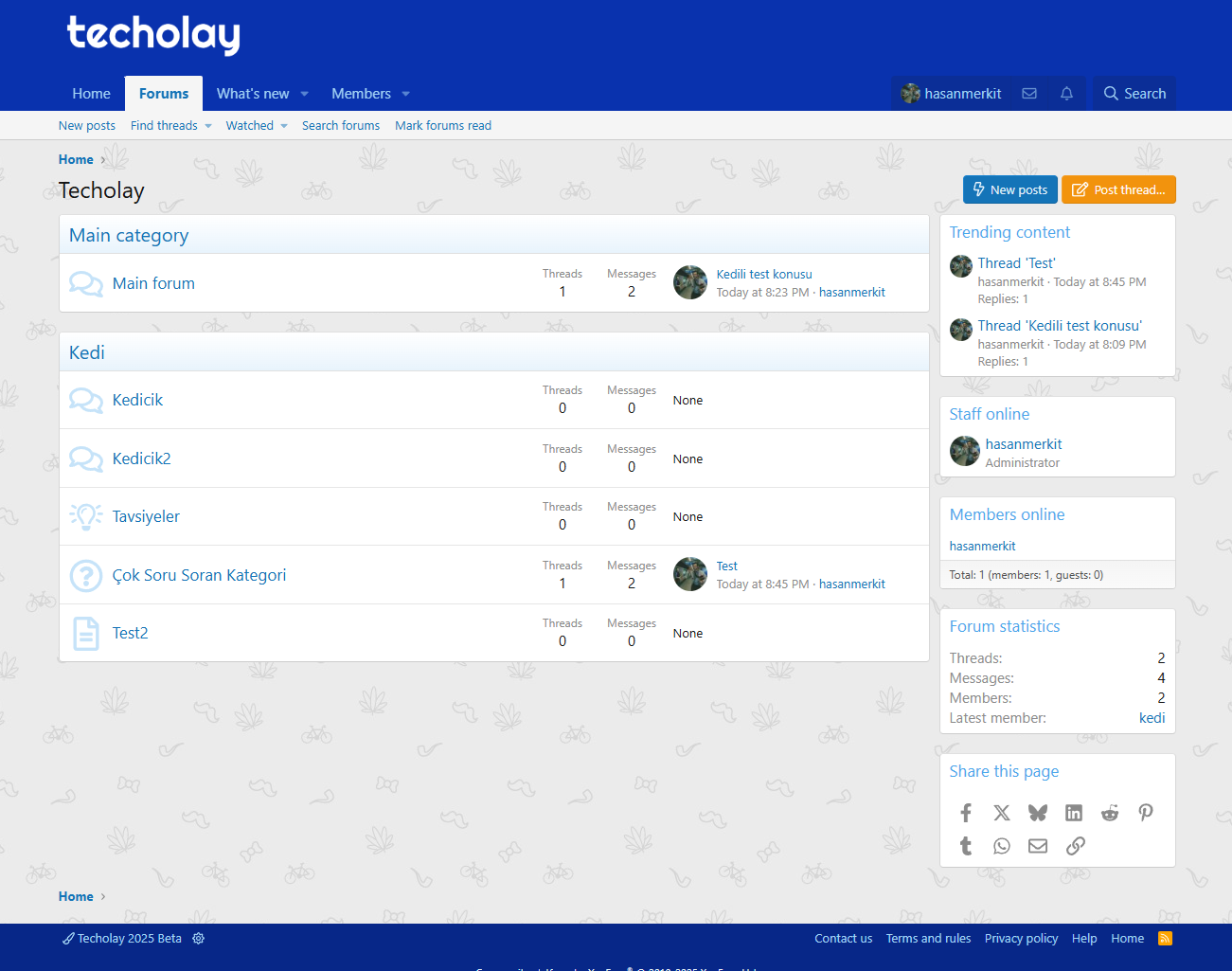Image resolution: width=1232 pixels, height=971 pixels.
Task: Open Çok Soru Soran Kategori forum
Action: pos(199,575)
